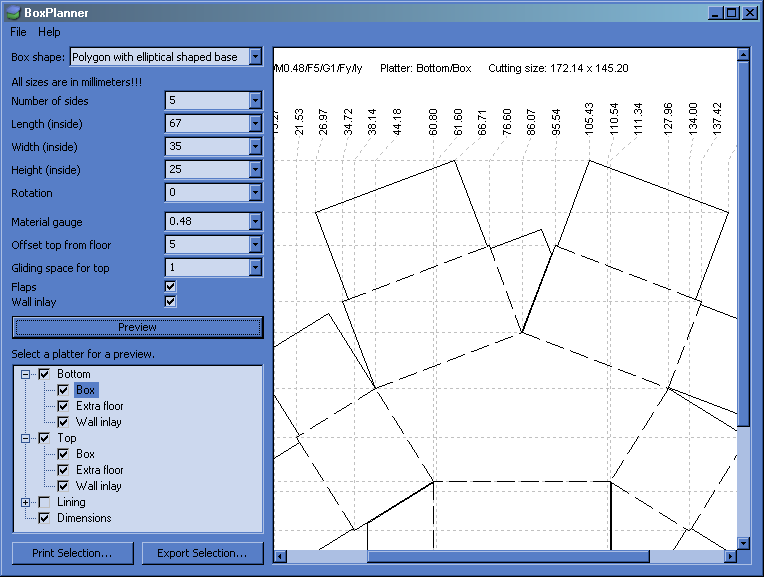
Task: Click the Export Selection button
Action: pyautogui.click(x=202, y=553)
